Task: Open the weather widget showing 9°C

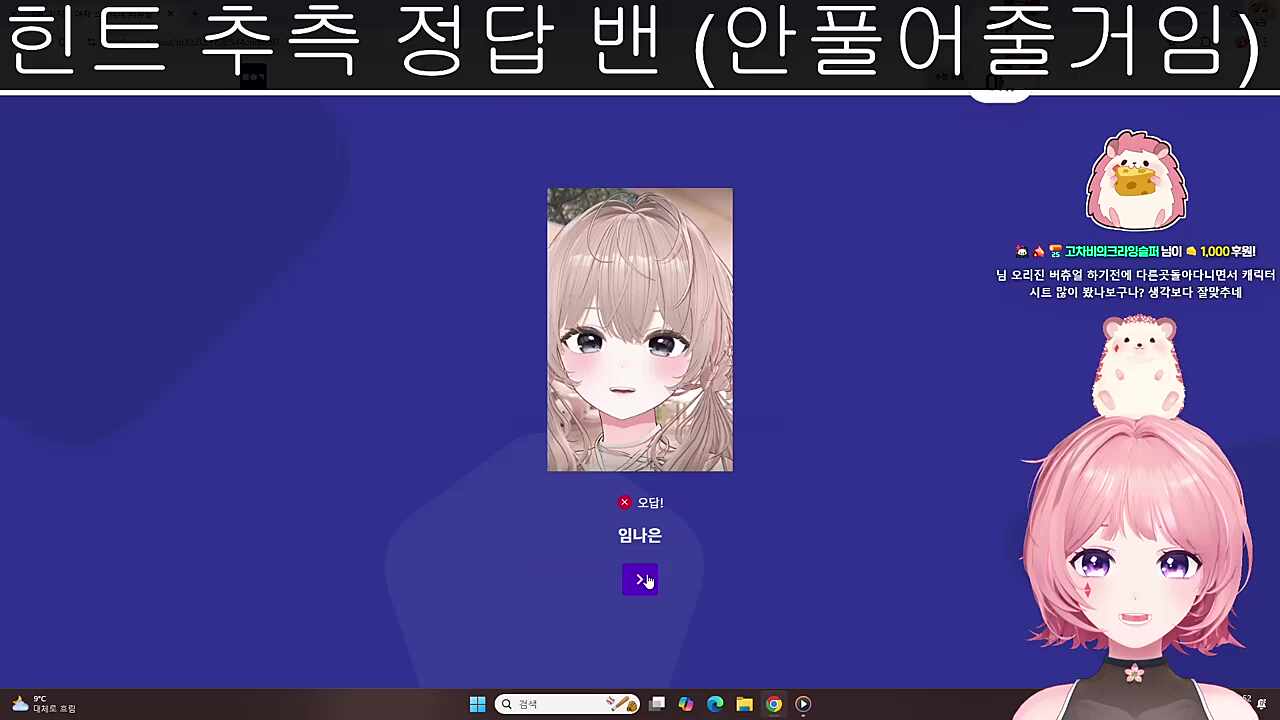Action: click(x=43, y=704)
